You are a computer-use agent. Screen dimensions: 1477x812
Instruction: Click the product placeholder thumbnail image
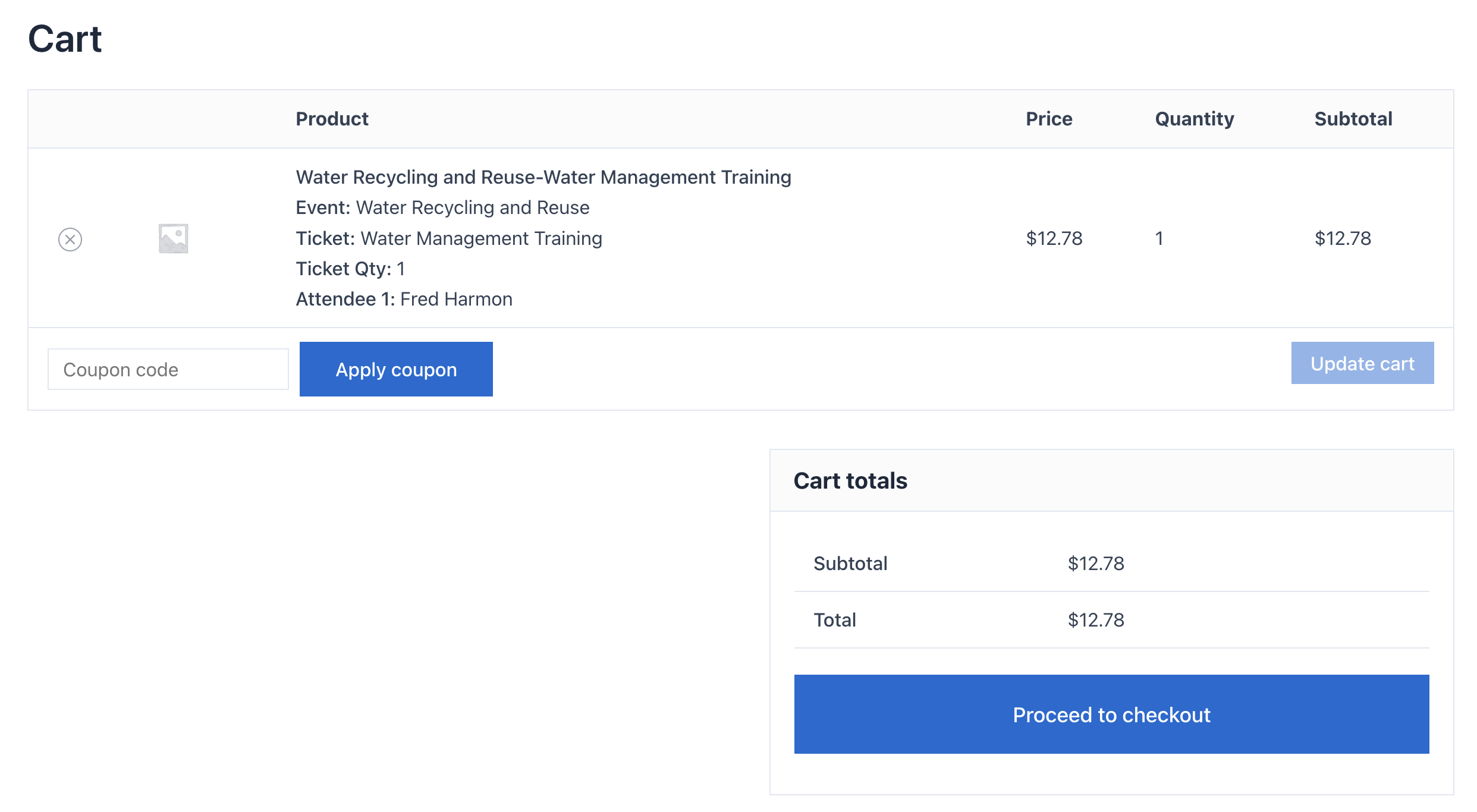point(173,238)
